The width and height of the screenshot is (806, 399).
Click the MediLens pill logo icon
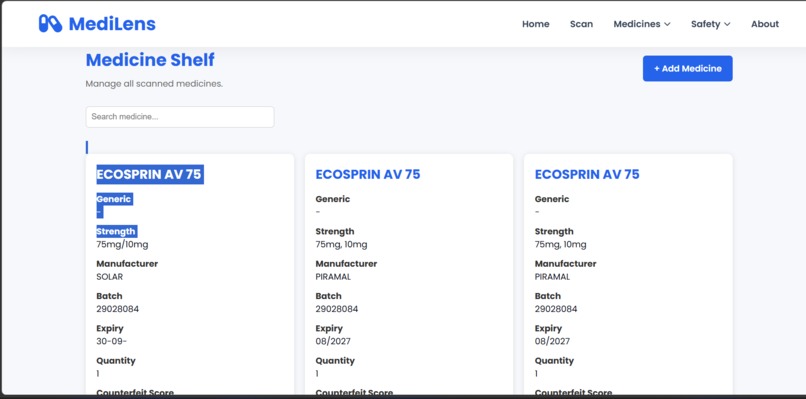(x=50, y=24)
